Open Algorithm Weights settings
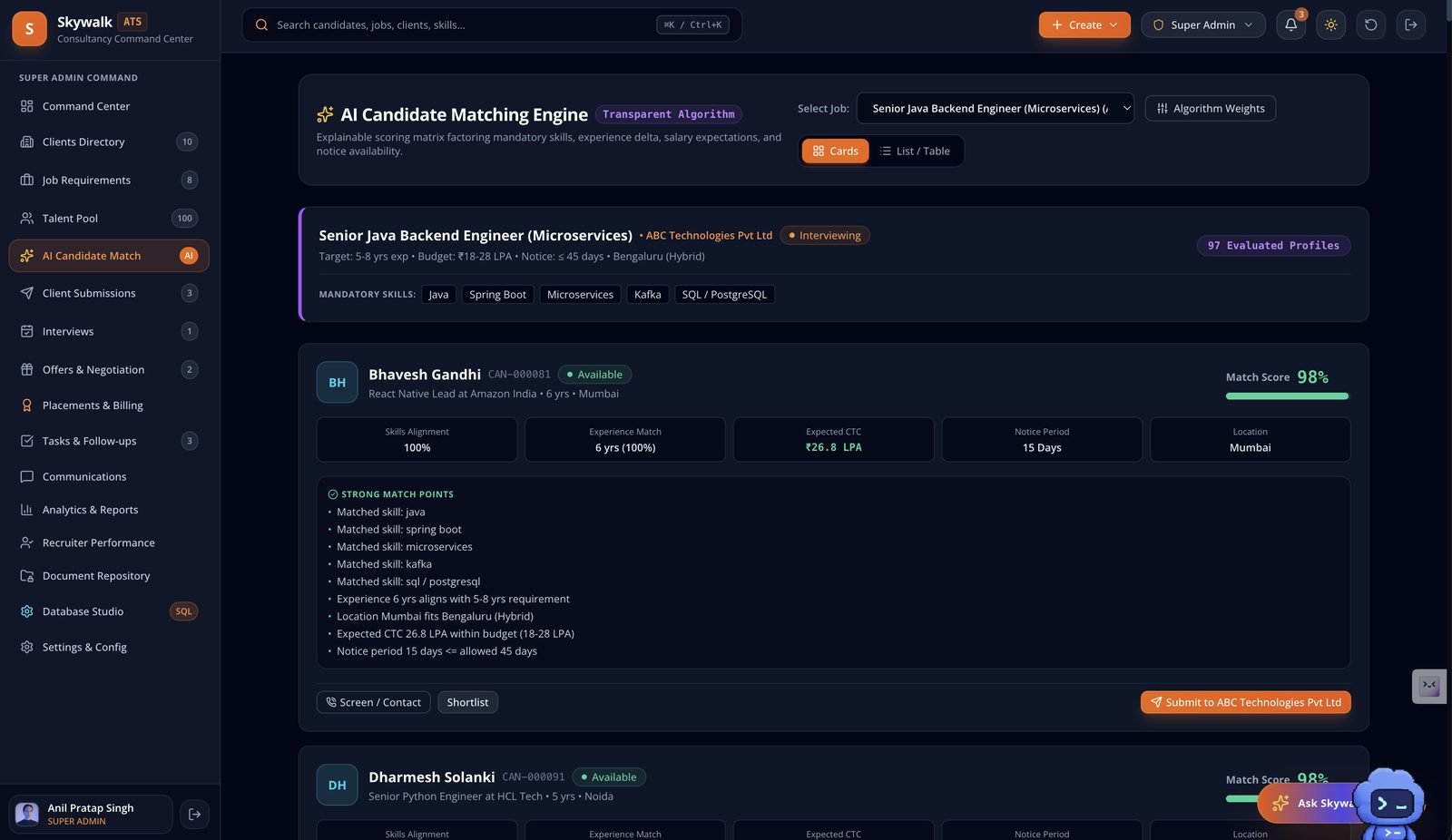This screenshot has height=840, width=1452. pos(1211,108)
